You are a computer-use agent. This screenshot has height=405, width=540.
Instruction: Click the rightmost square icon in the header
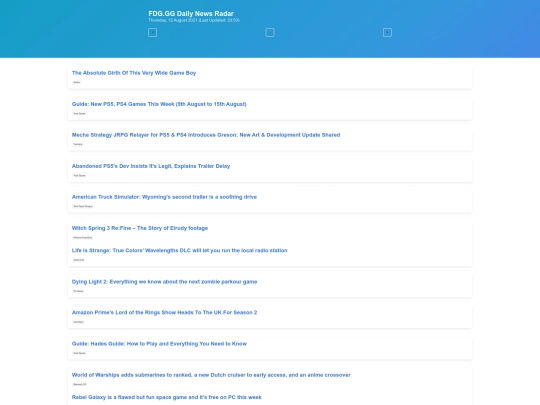(x=387, y=33)
